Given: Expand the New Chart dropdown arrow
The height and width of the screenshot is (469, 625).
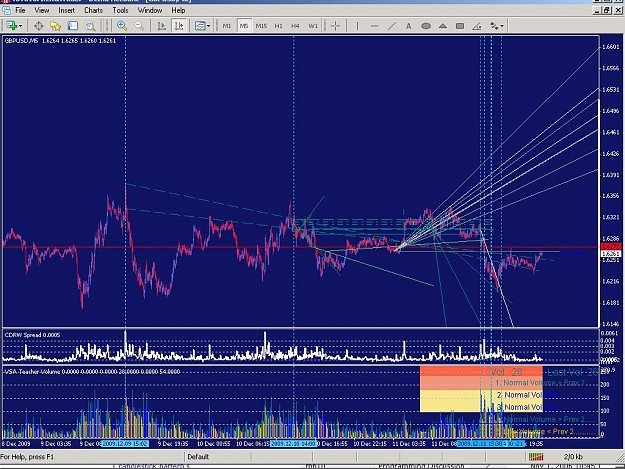Looking at the screenshot, I should coord(20,26).
